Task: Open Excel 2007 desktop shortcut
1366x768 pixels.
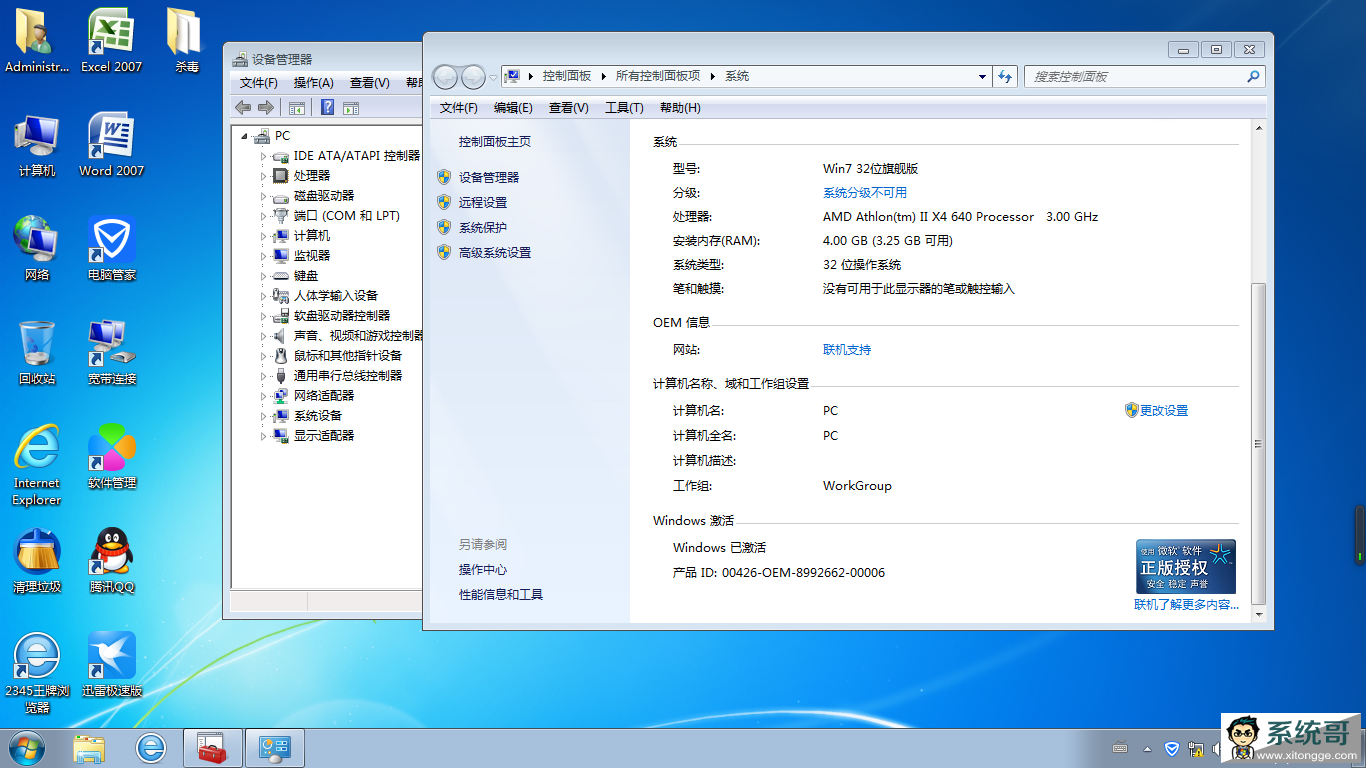Action: [x=111, y=41]
